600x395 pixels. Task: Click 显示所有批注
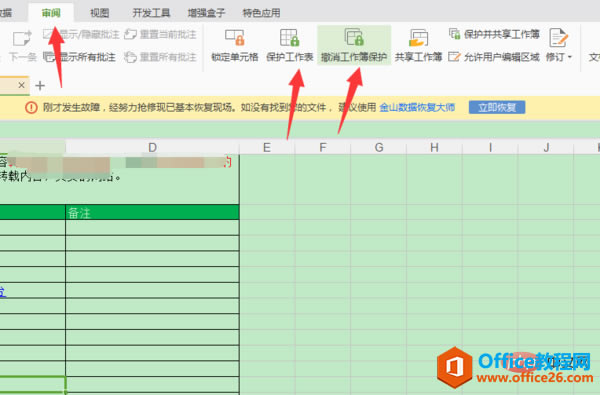(79, 57)
